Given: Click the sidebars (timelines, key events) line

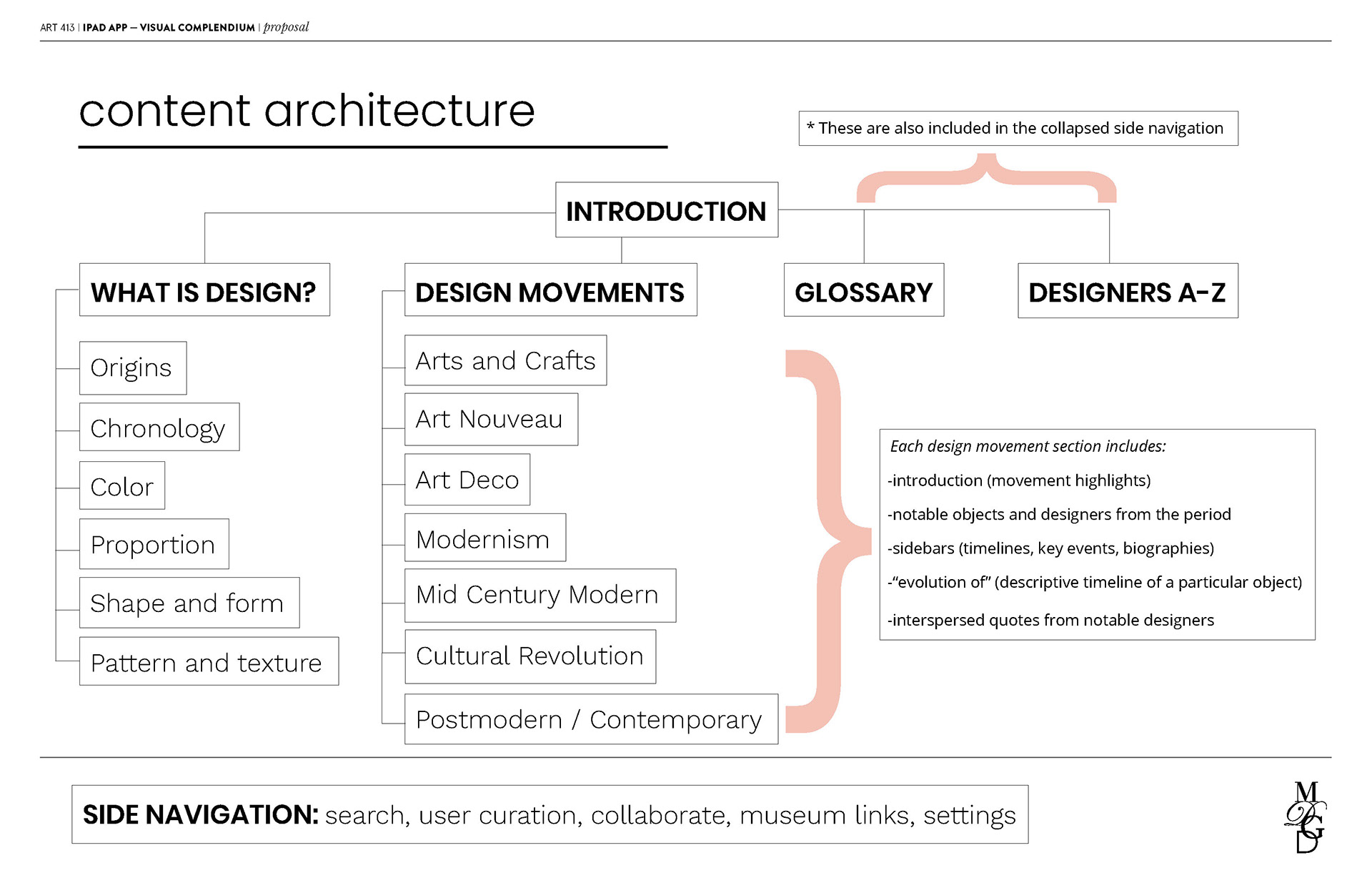Looking at the screenshot, I should click(1050, 548).
